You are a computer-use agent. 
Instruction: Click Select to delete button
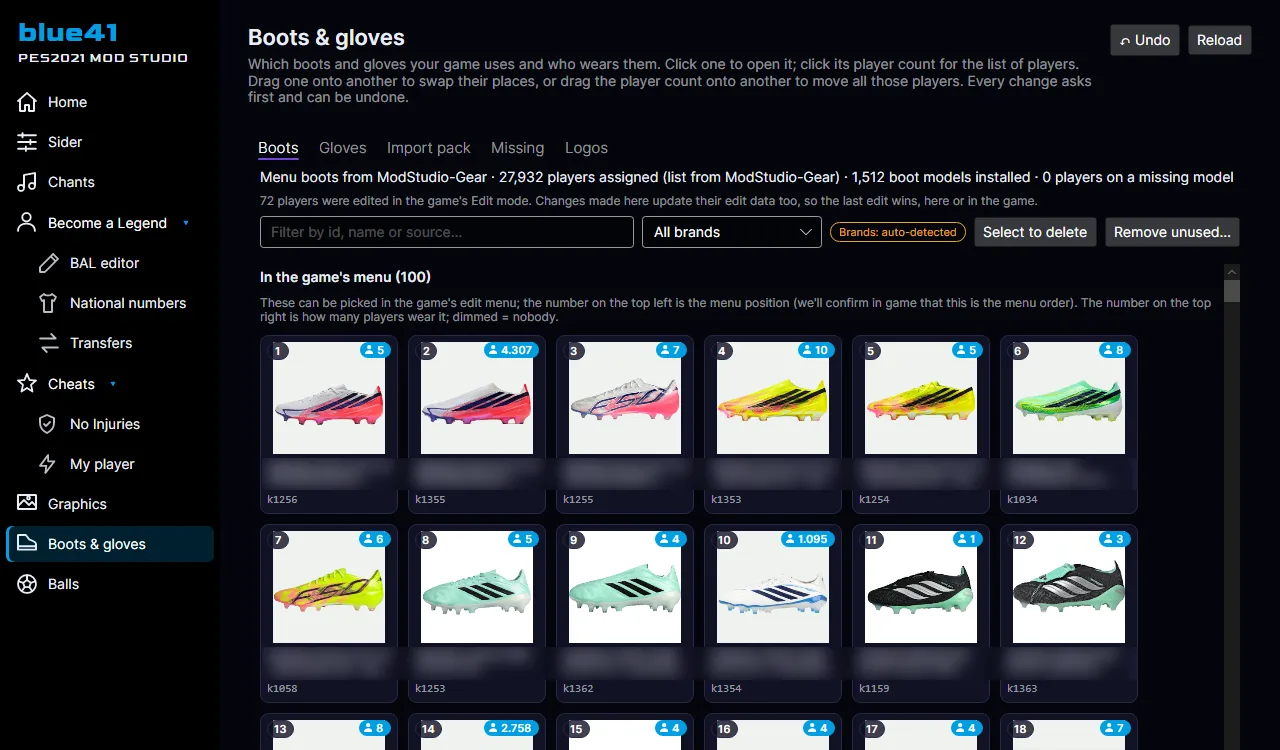click(x=1035, y=232)
